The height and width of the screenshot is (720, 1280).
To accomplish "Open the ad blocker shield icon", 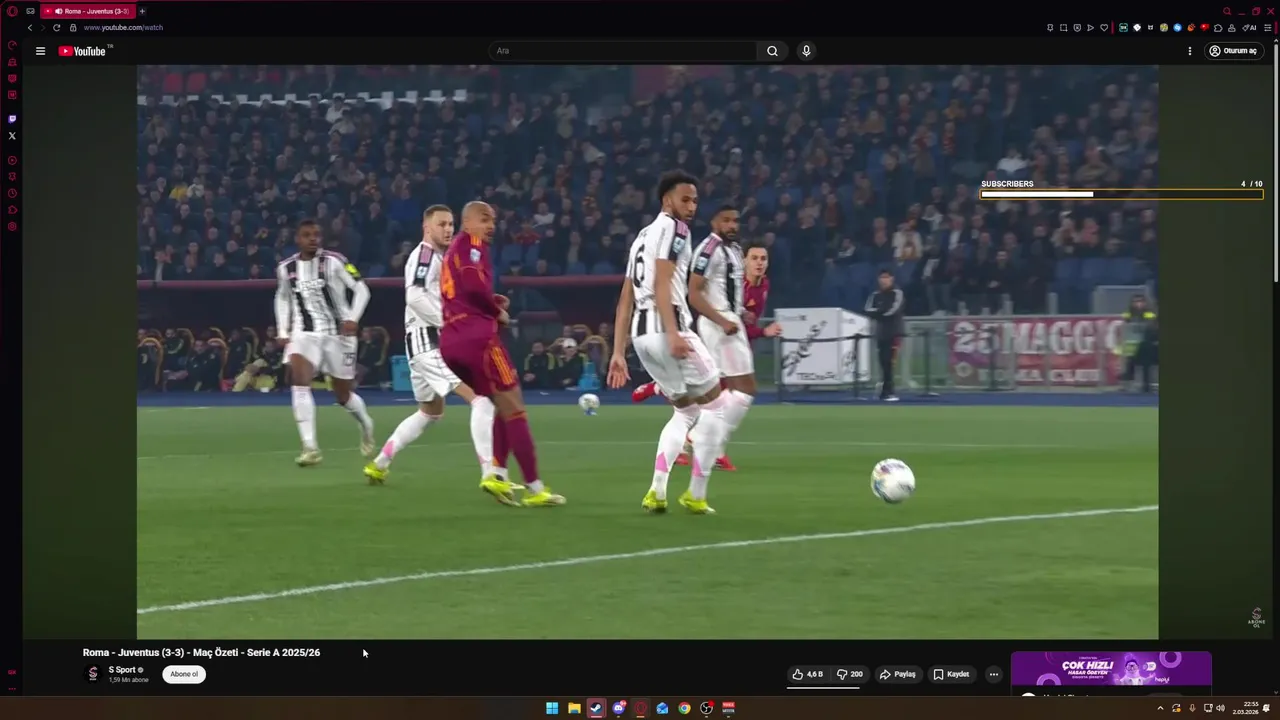I will (1077, 28).
